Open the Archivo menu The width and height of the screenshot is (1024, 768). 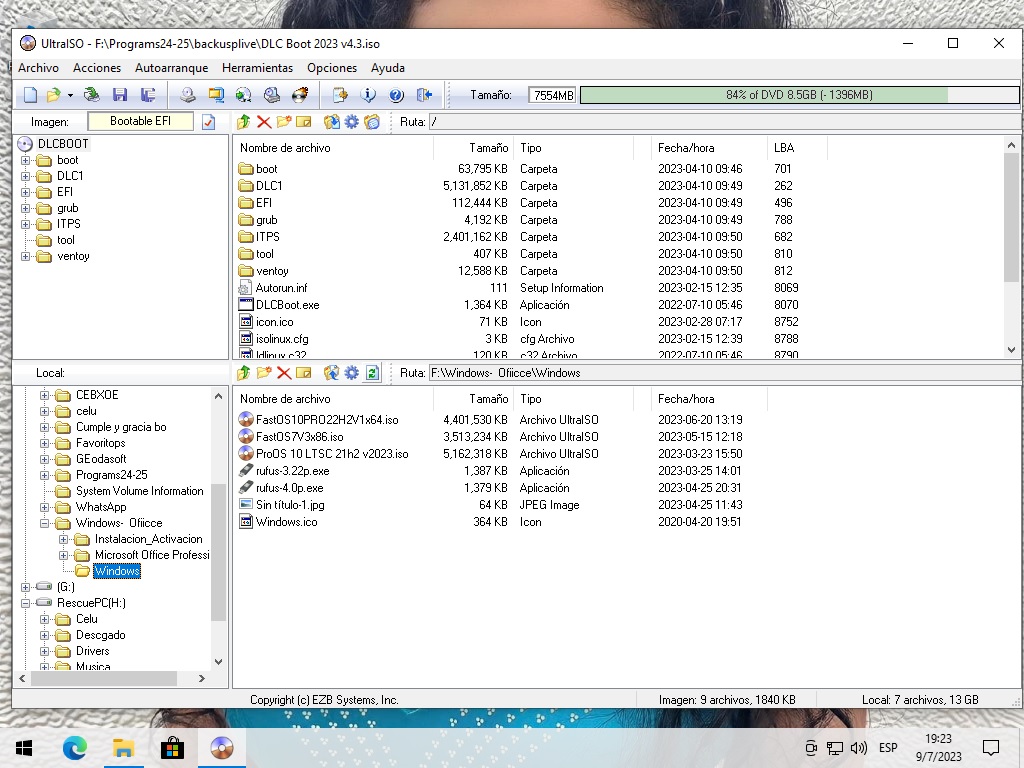39,68
